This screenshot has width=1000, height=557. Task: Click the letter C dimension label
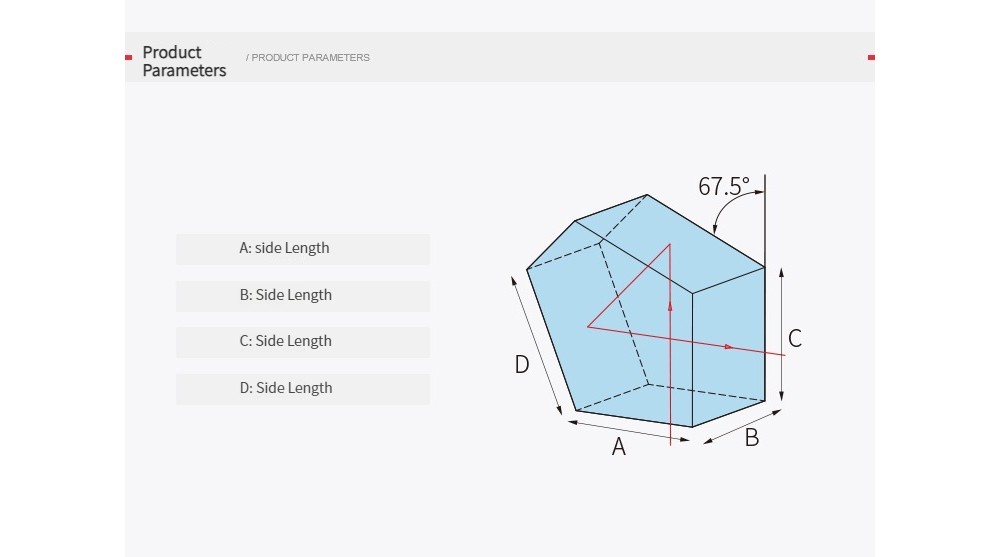click(x=795, y=338)
